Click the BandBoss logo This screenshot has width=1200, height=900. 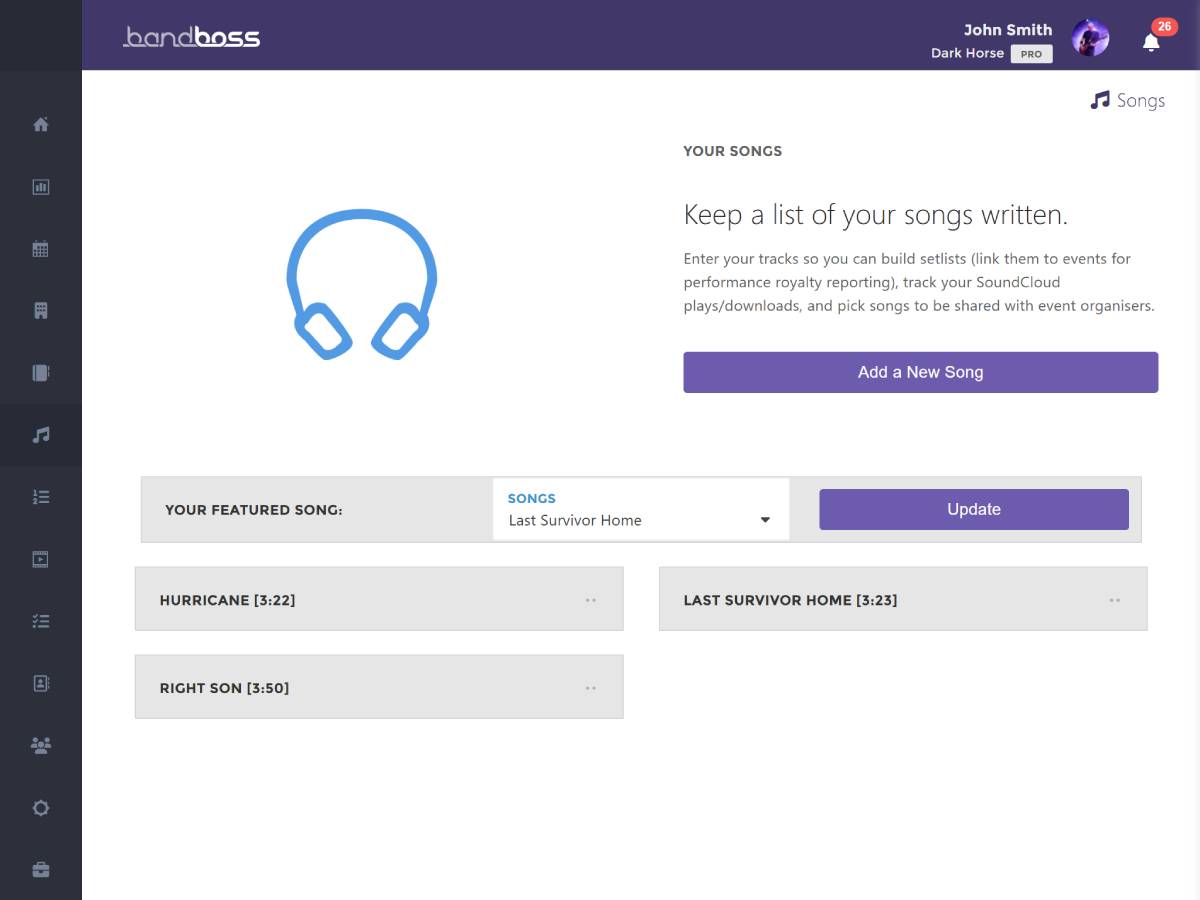191,37
